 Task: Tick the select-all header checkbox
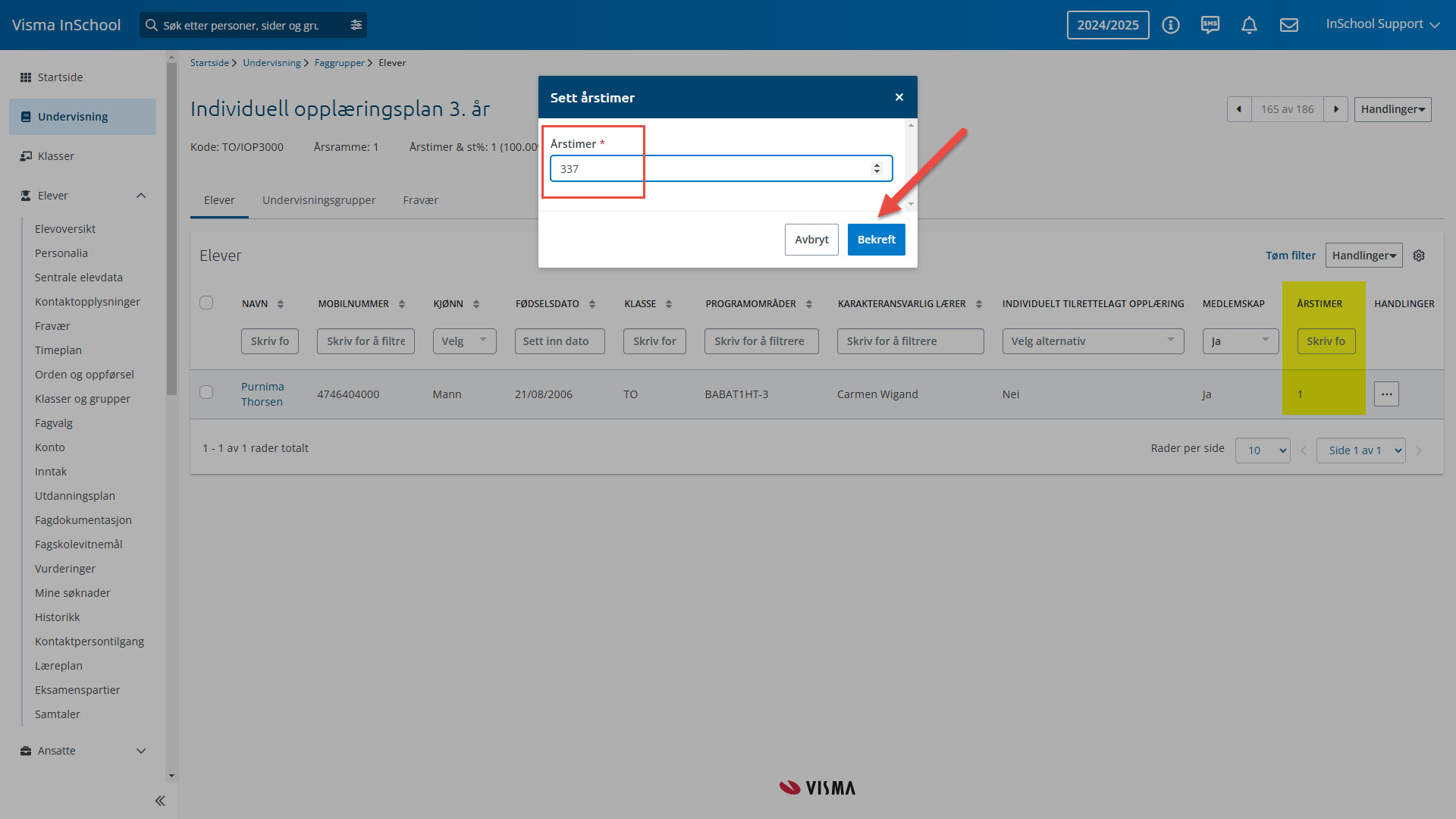[x=206, y=303]
